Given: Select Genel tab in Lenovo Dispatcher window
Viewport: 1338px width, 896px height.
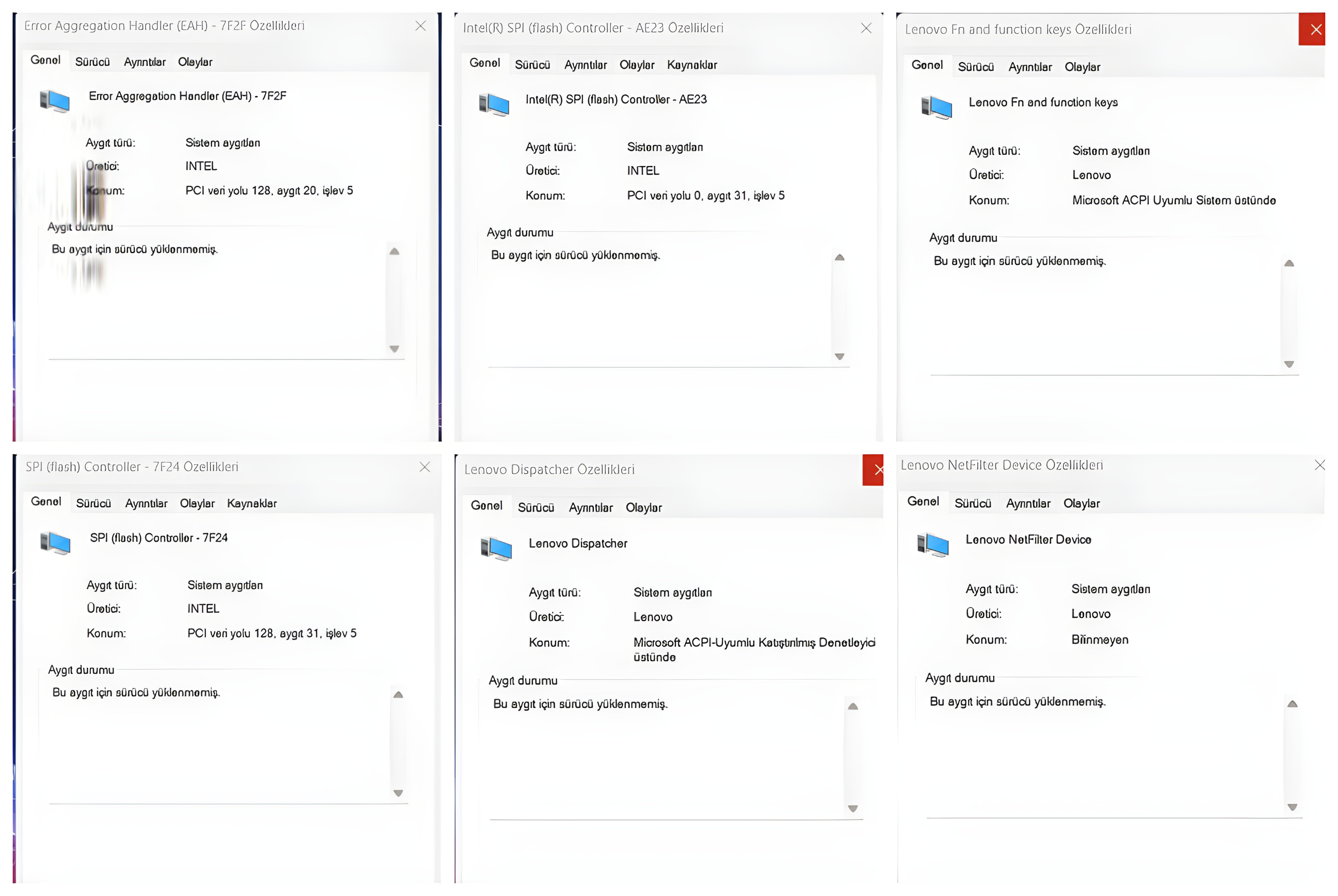Looking at the screenshot, I should point(486,506).
